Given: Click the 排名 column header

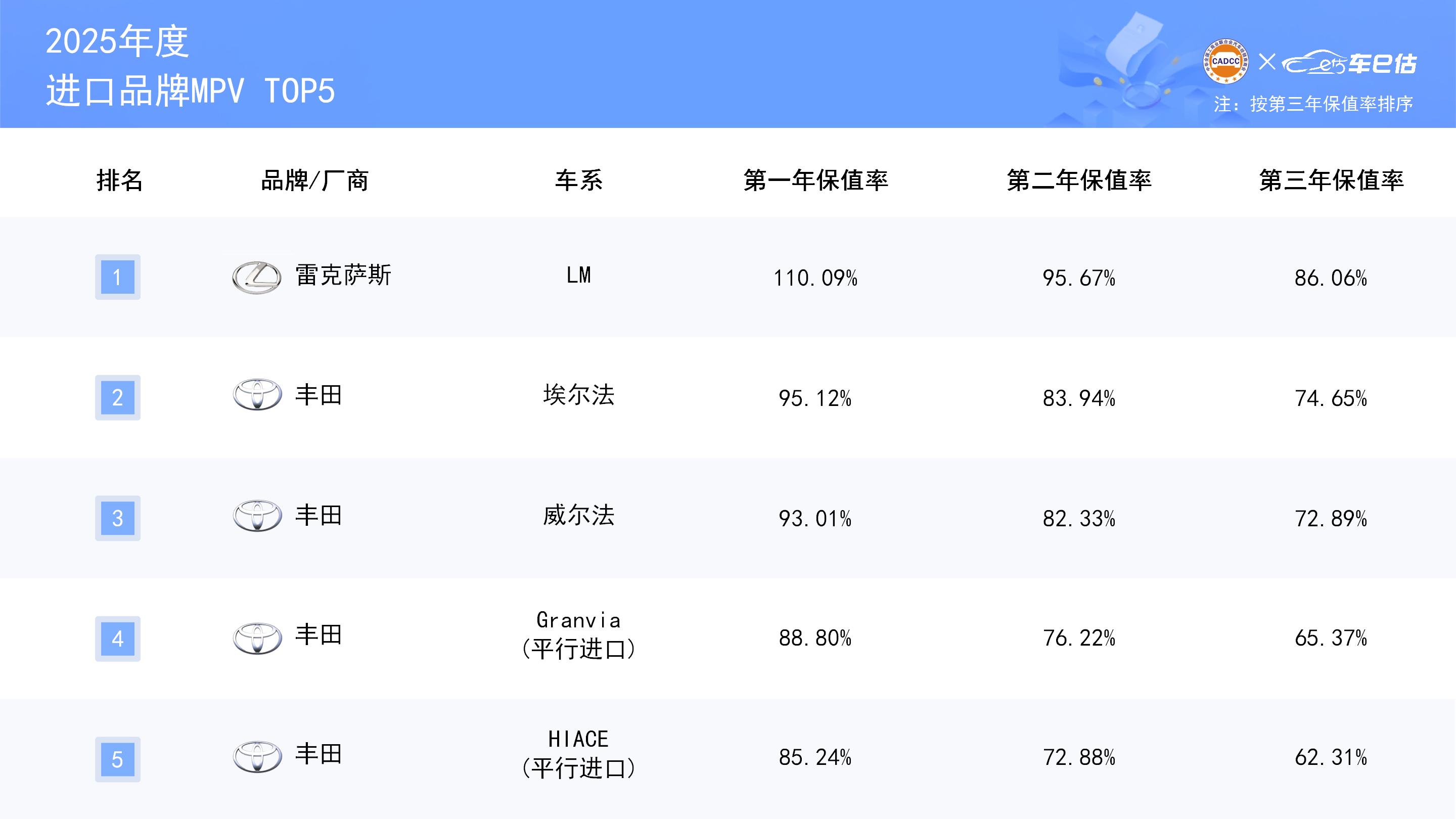Looking at the screenshot, I should pyautogui.click(x=119, y=180).
